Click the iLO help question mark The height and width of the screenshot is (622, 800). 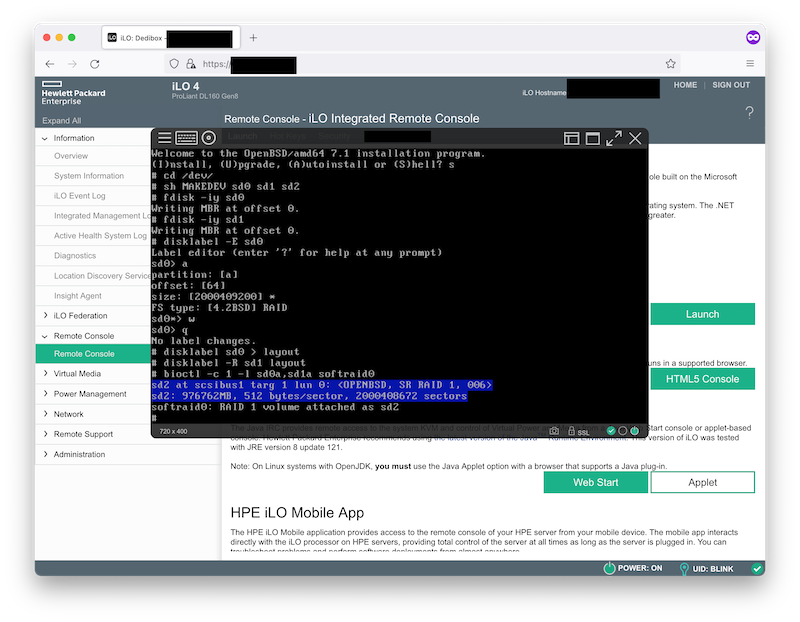749,112
